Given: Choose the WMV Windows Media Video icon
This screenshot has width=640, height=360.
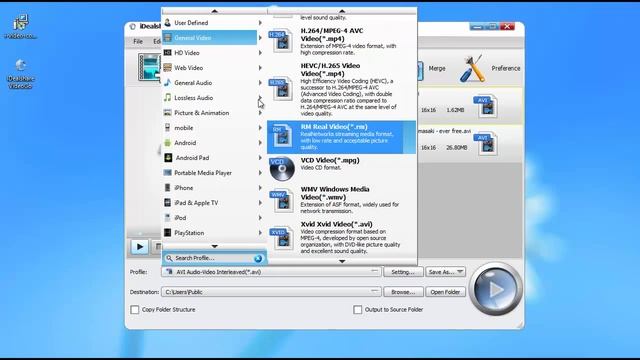Looking at the screenshot, I should coord(282,200).
